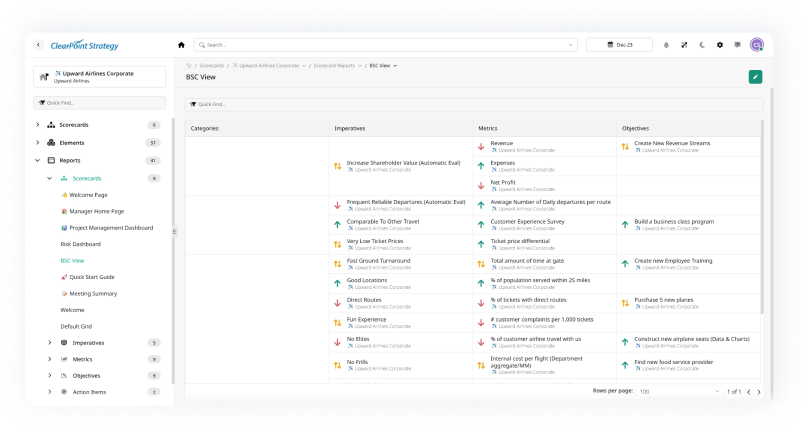Open the notifications bell
This screenshot has height=431, width=809.
tap(666, 45)
